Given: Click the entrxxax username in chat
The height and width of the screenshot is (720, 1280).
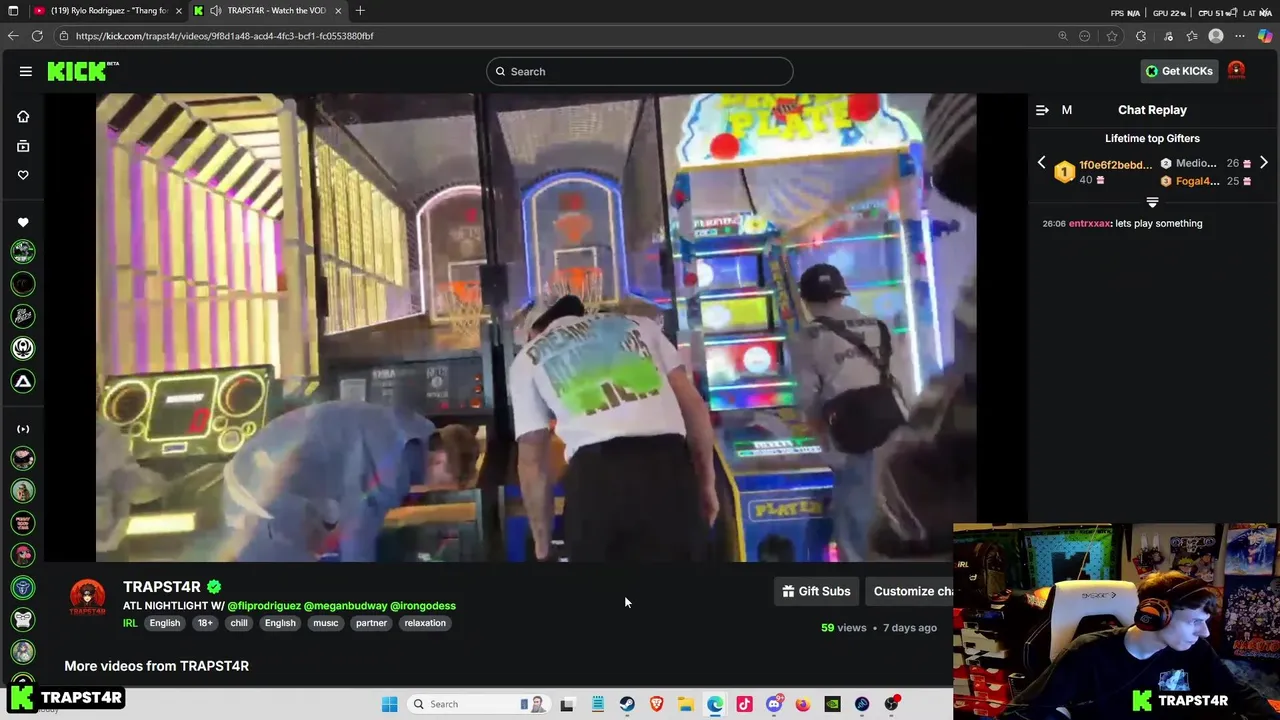Looking at the screenshot, I should point(1090,223).
